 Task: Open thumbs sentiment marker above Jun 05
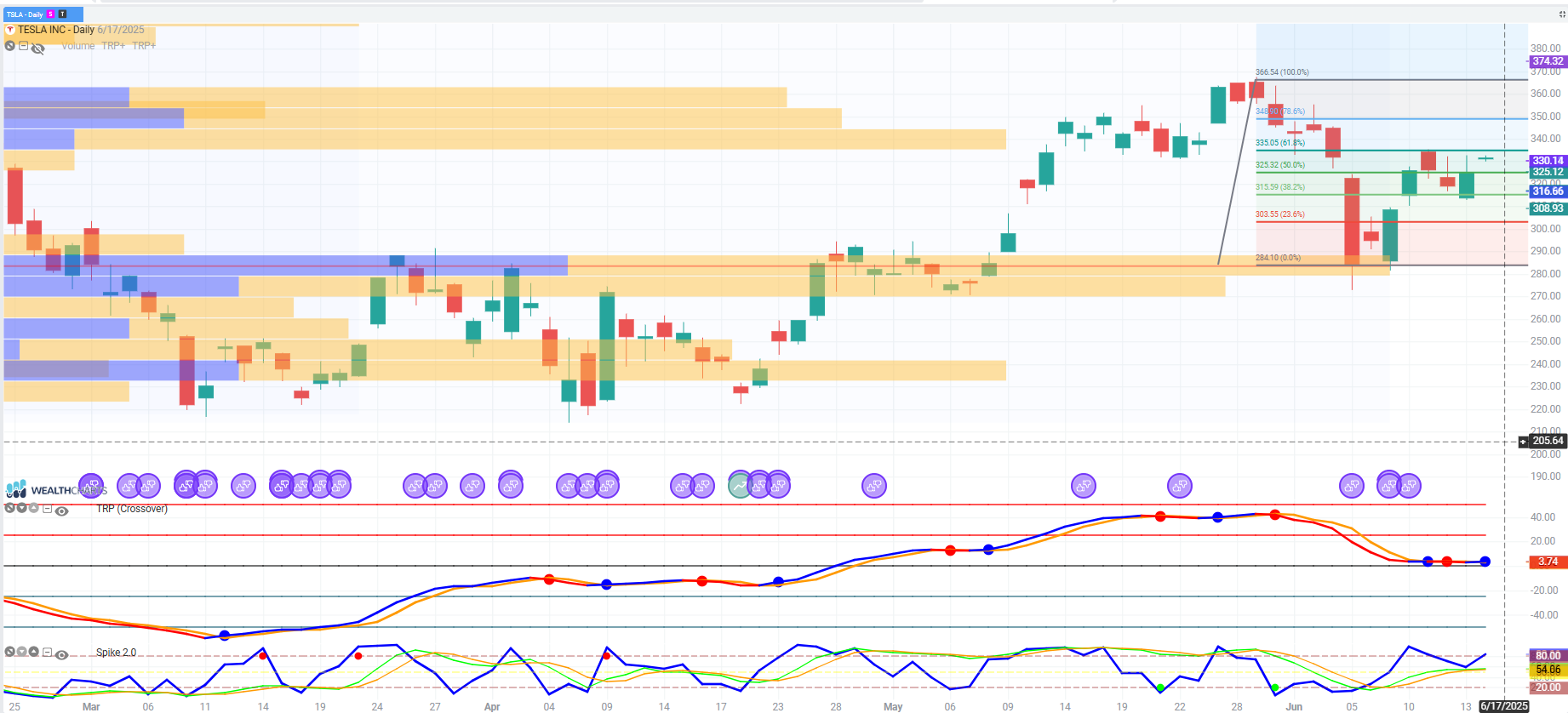coord(1352,486)
